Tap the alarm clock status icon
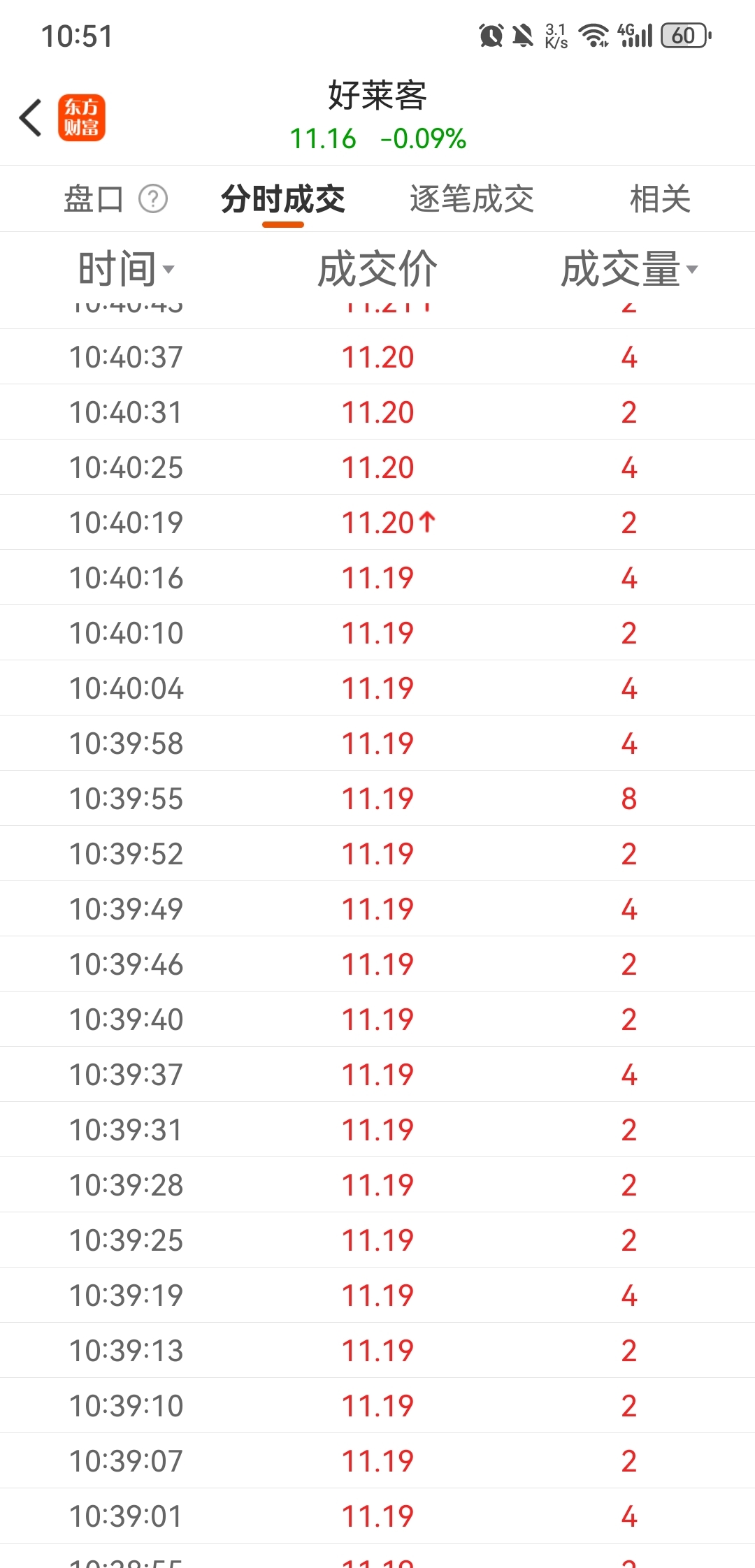Viewport: 755px width, 1568px height. (491, 35)
